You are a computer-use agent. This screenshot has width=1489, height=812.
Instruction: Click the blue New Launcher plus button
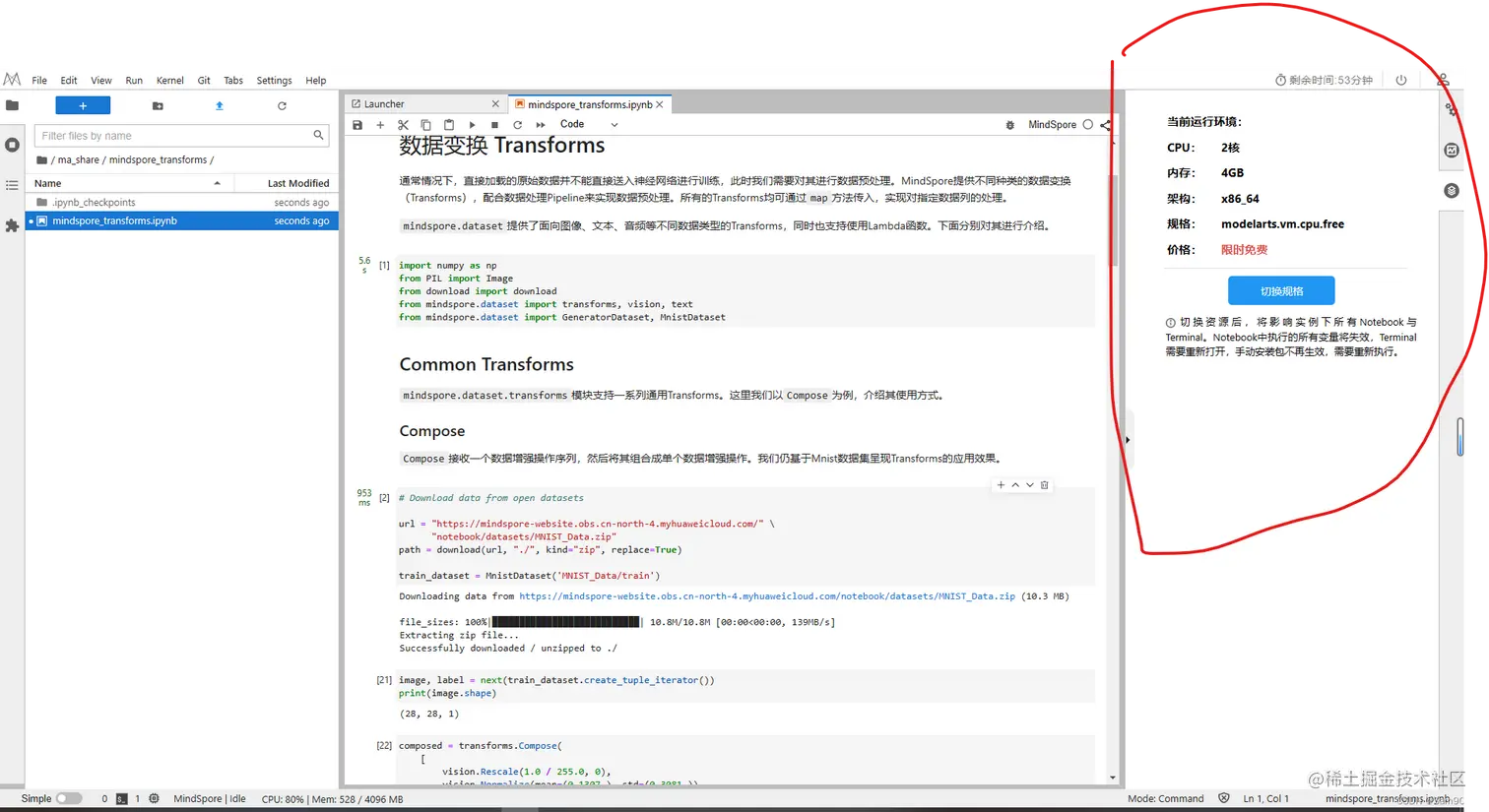click(83, 105)
